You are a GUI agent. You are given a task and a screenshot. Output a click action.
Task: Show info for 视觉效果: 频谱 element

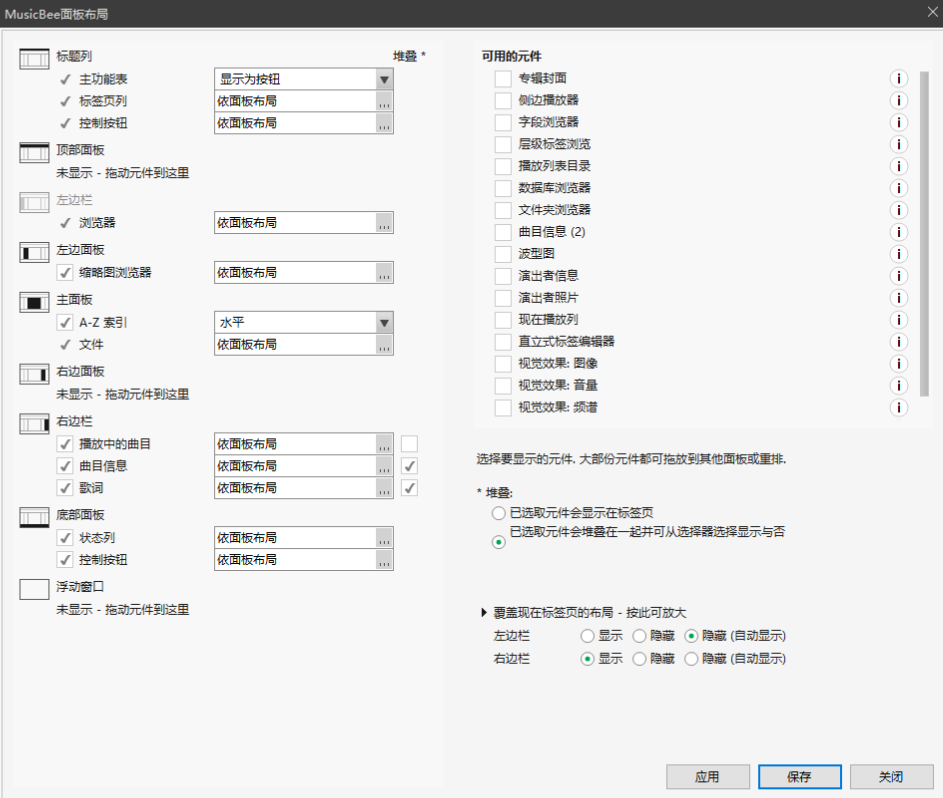[x=898, y=408]
